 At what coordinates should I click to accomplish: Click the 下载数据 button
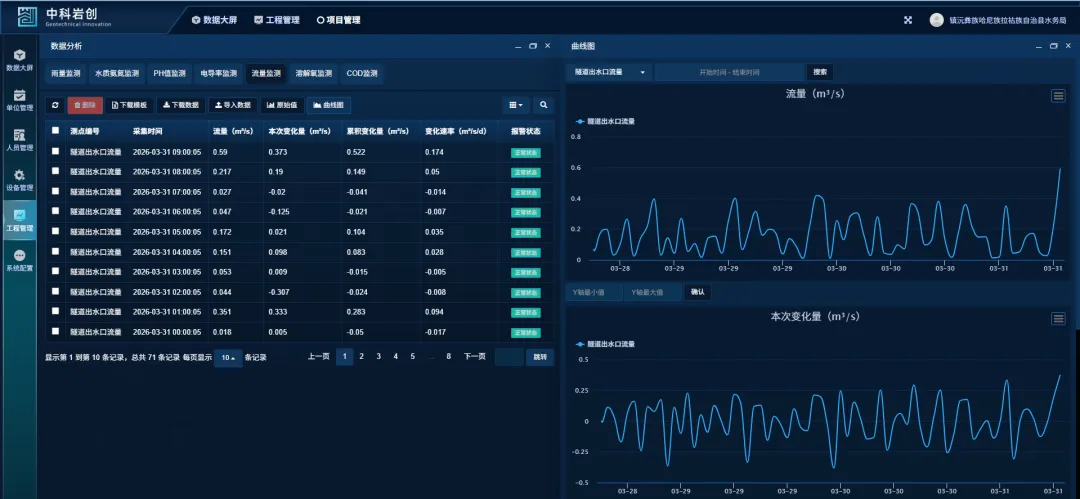(x=181, y=105)
